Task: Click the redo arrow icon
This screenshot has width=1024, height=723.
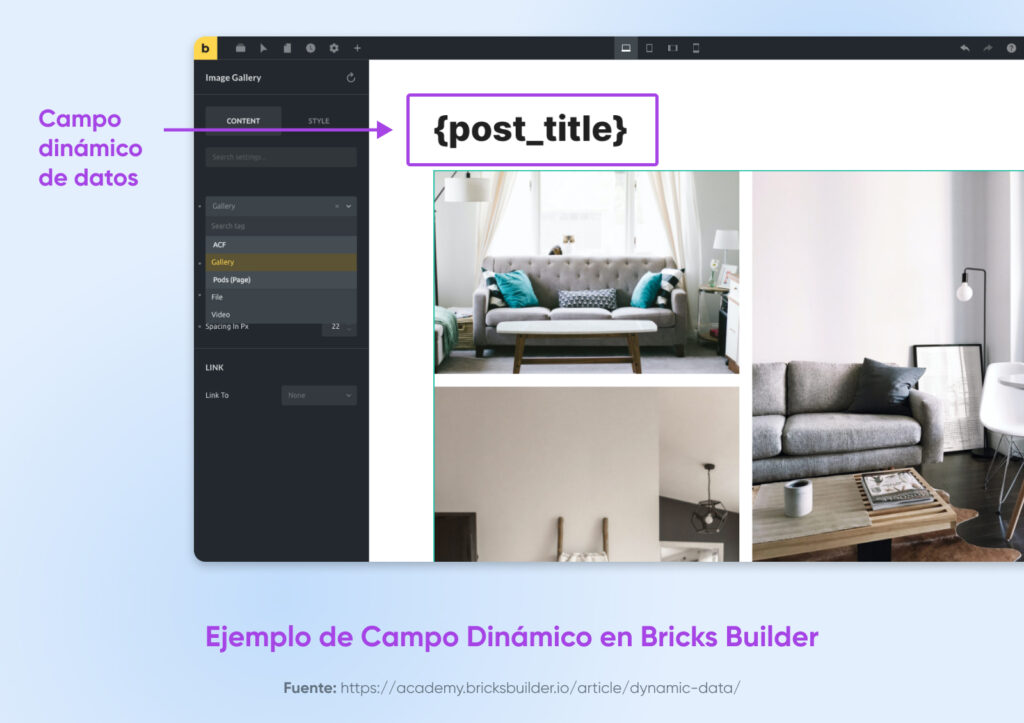Action: tap(987, 47)
